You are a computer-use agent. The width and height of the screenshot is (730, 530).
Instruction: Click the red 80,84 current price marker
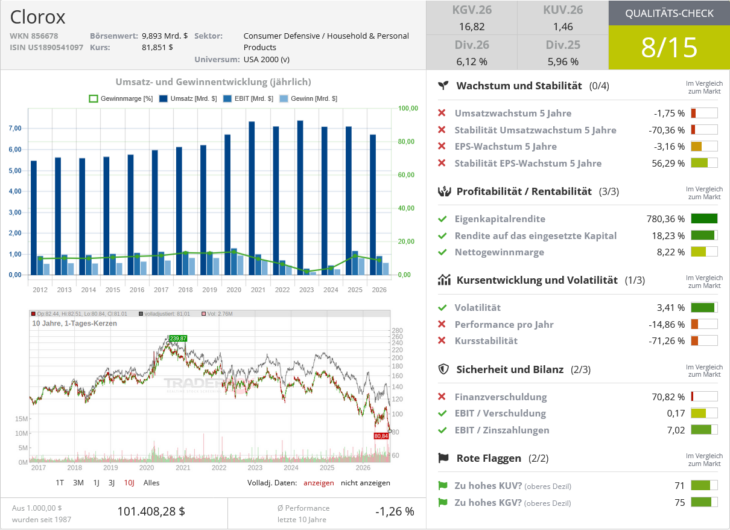(x=381, y=436)
